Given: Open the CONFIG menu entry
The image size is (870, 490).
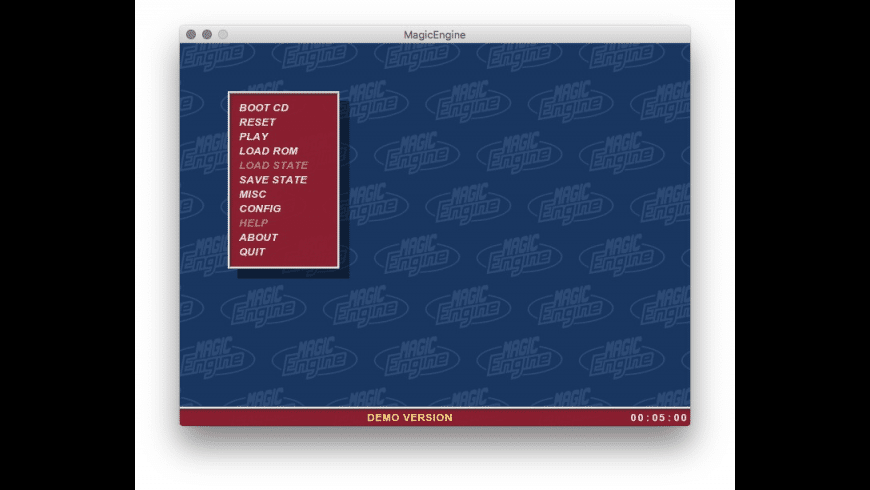Looking at the screenshot, I should click(260, 209).
